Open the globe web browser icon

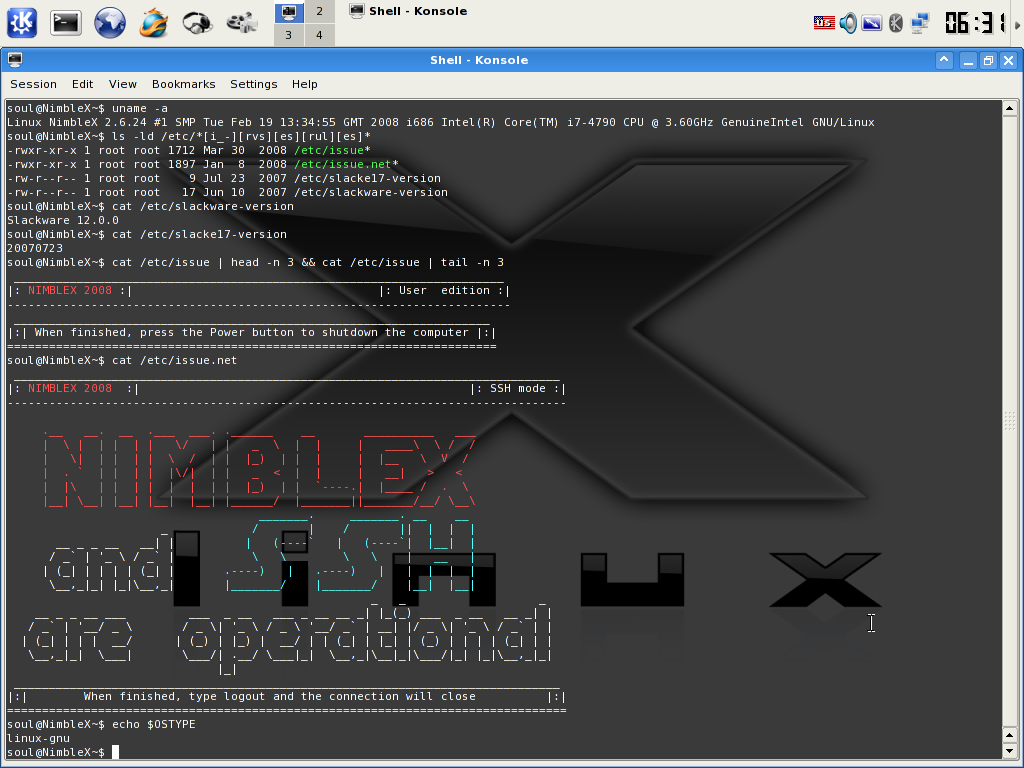point(110,23)
